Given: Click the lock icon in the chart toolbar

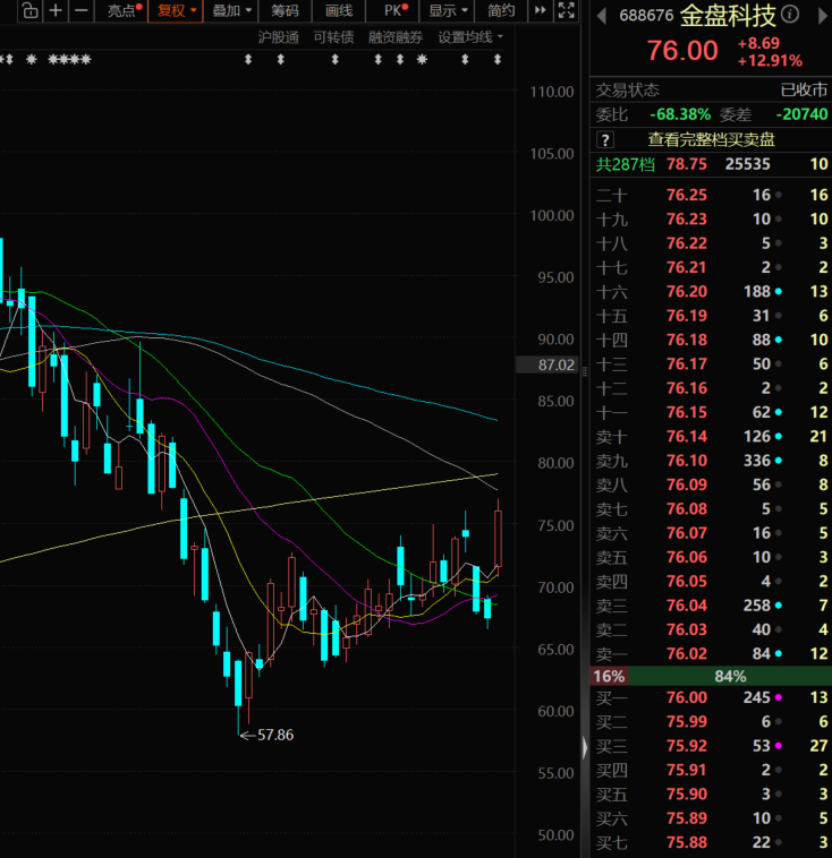Looking at the screenshot, I should tap(31, 10).
